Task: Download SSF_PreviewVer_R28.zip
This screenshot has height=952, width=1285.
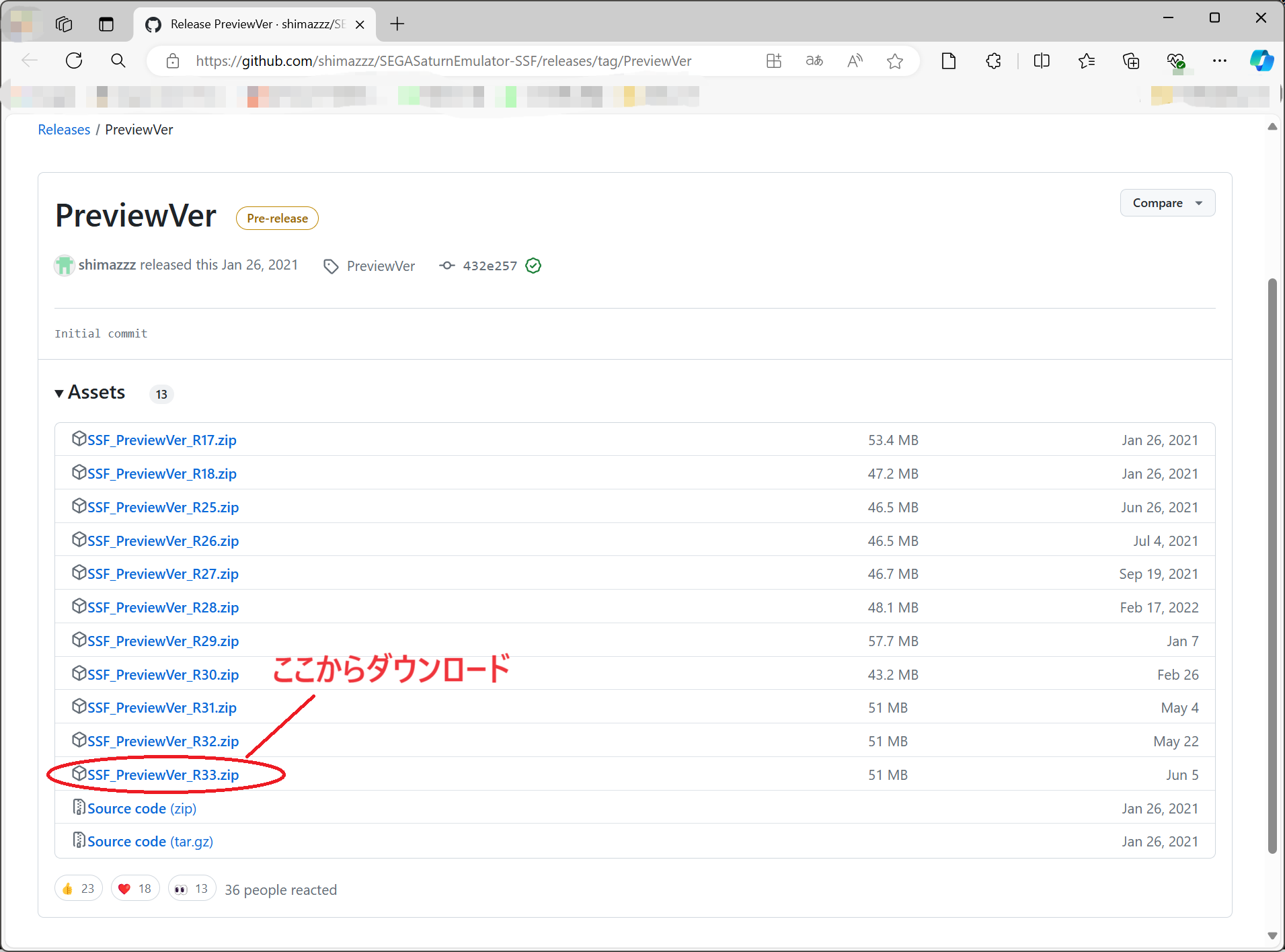Action: 163,608
